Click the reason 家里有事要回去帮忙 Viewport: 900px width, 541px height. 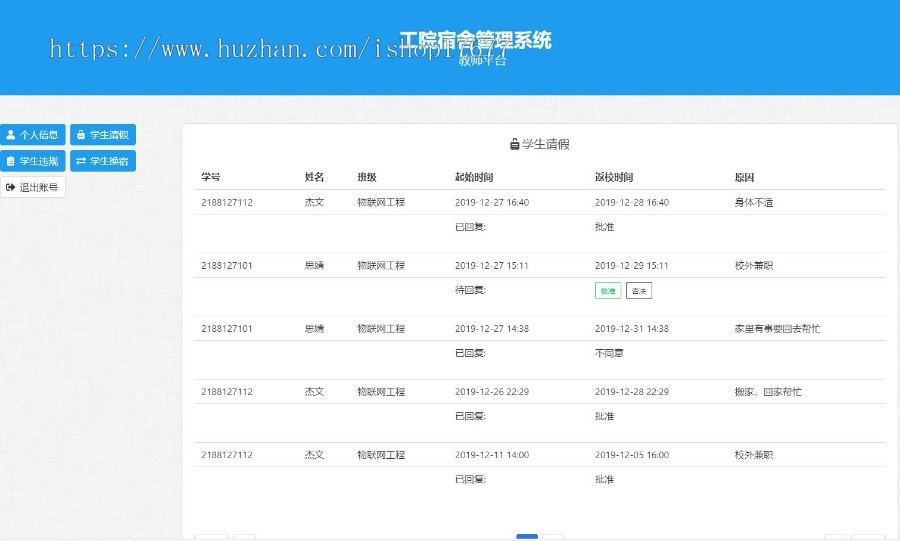778,329
